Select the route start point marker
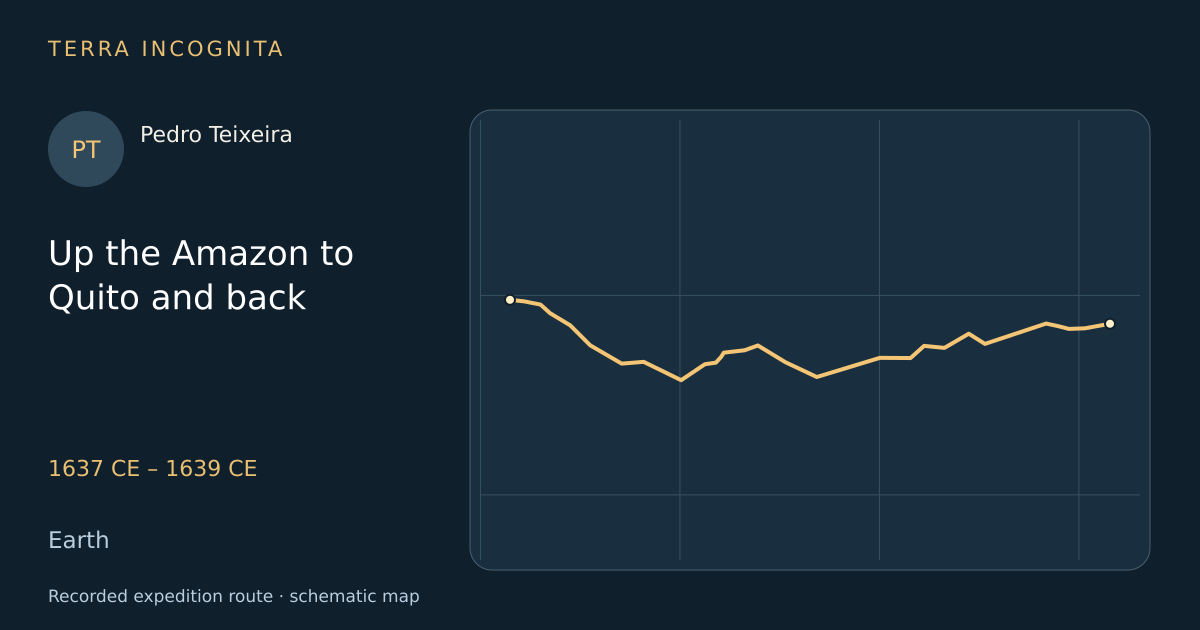Viewport: 1200px width, 630px height. tap(510, 300)
